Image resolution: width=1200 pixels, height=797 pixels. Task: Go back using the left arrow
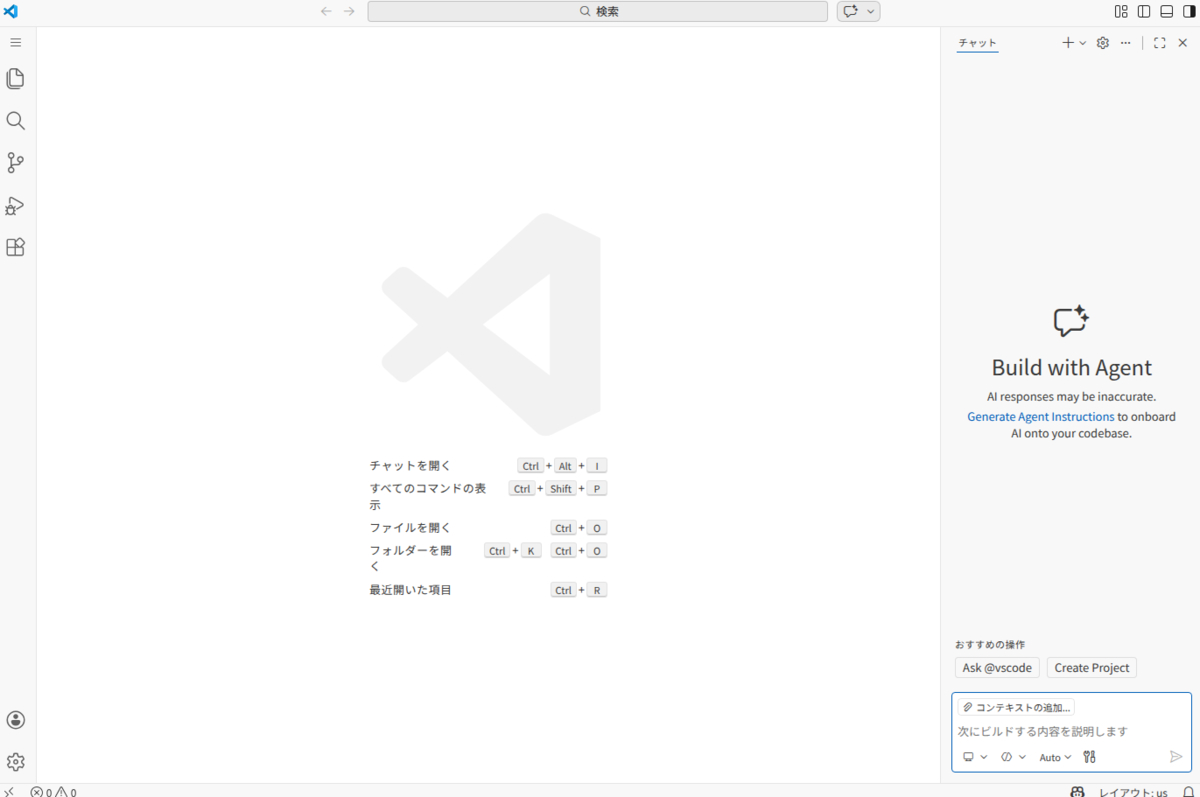[x=326, y=11]
